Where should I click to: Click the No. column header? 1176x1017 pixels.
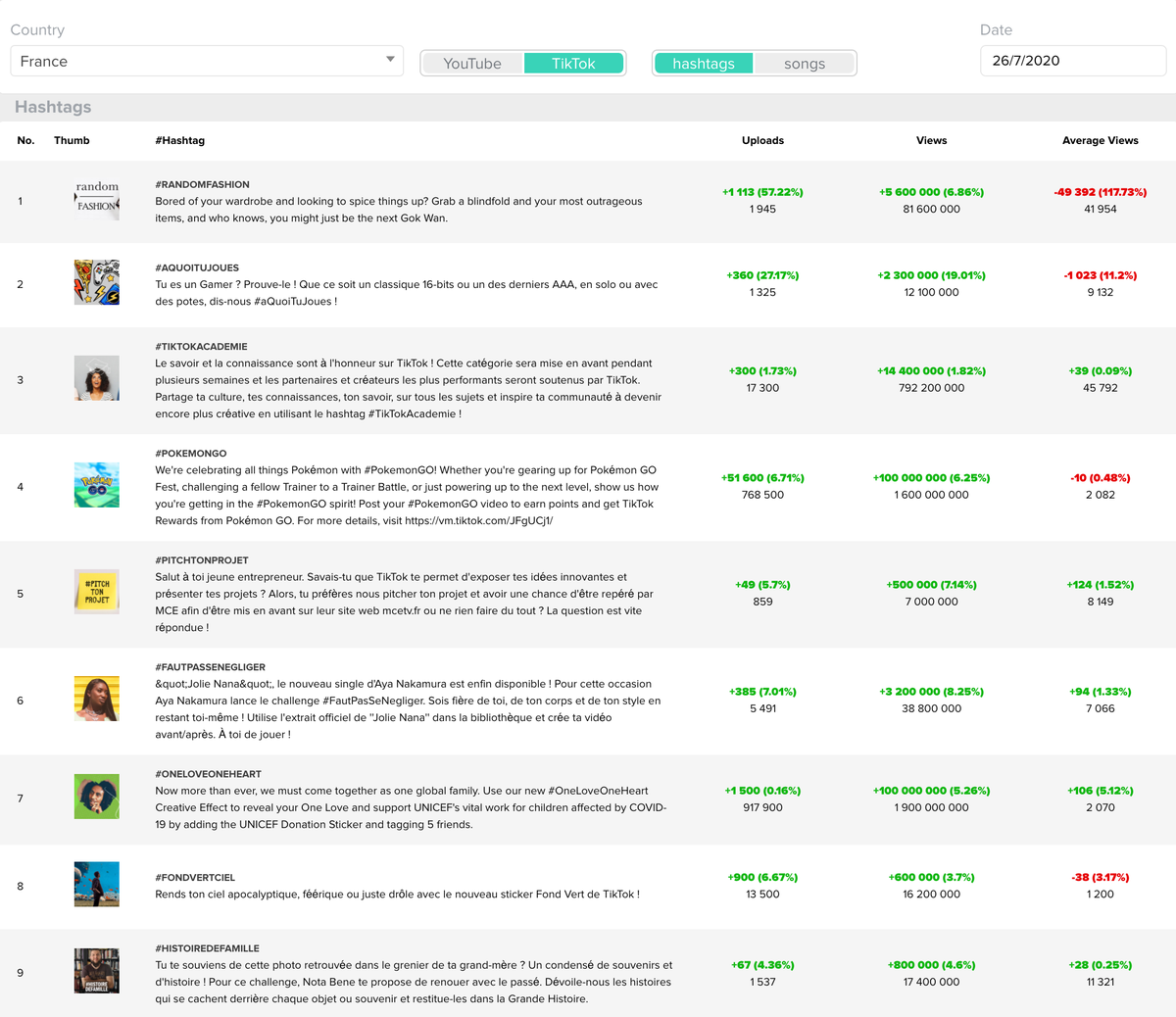coord(26,140)
